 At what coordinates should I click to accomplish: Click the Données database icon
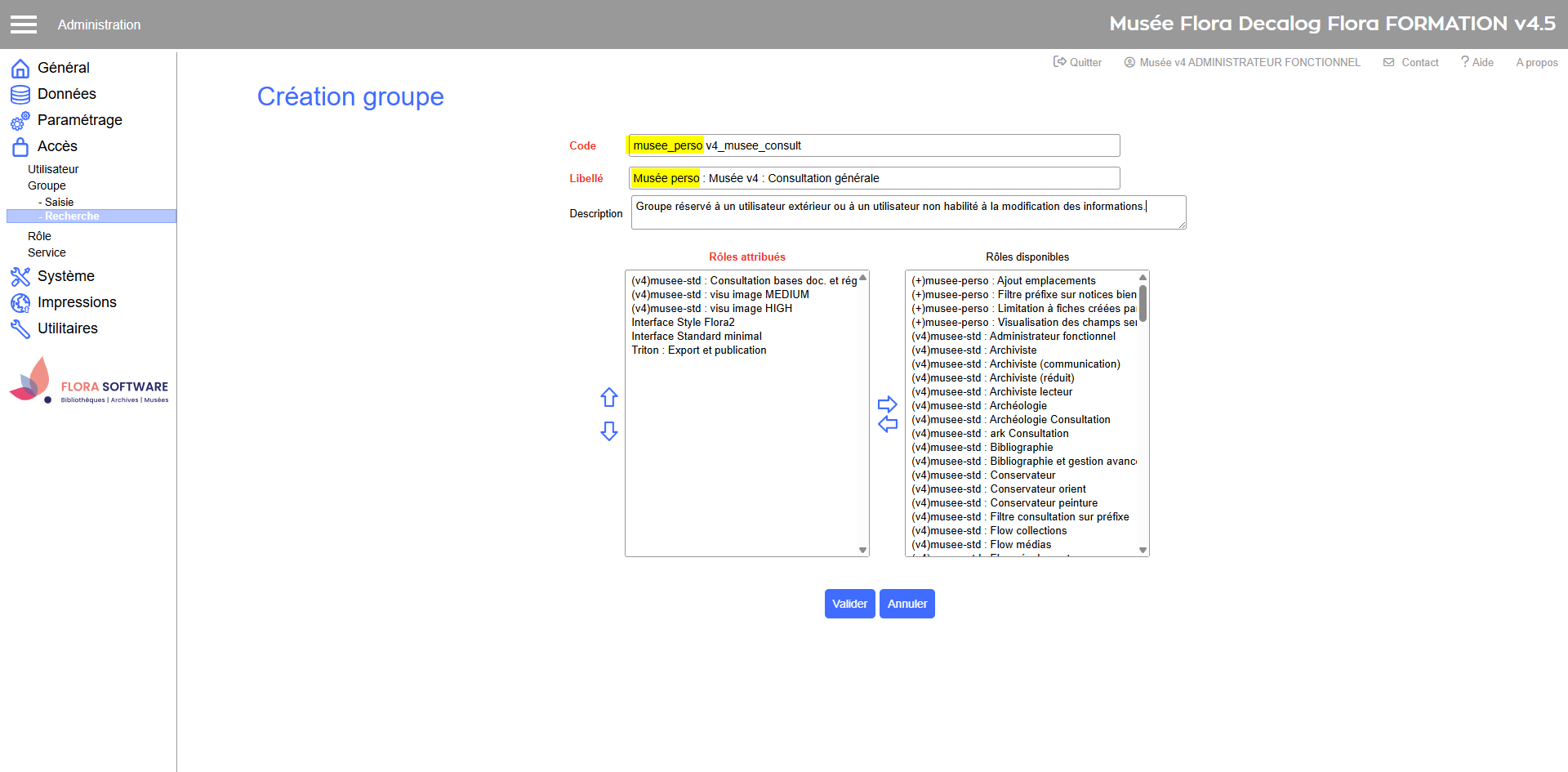tap(20, 95)
